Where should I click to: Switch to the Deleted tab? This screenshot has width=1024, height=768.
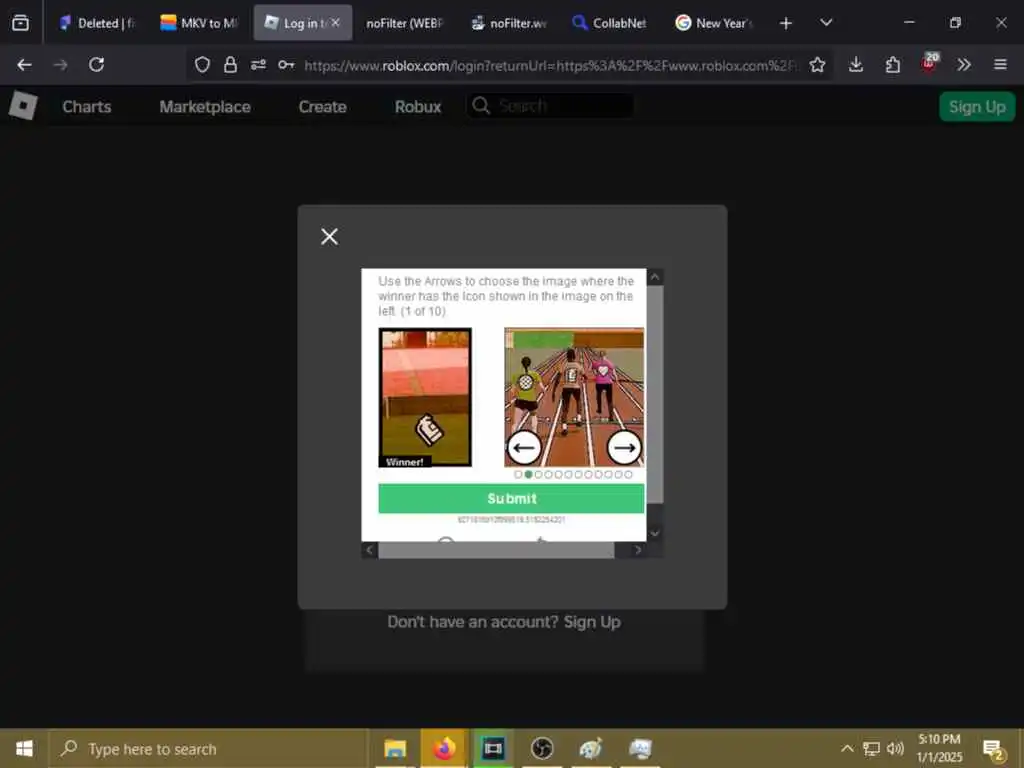(97, 23)
